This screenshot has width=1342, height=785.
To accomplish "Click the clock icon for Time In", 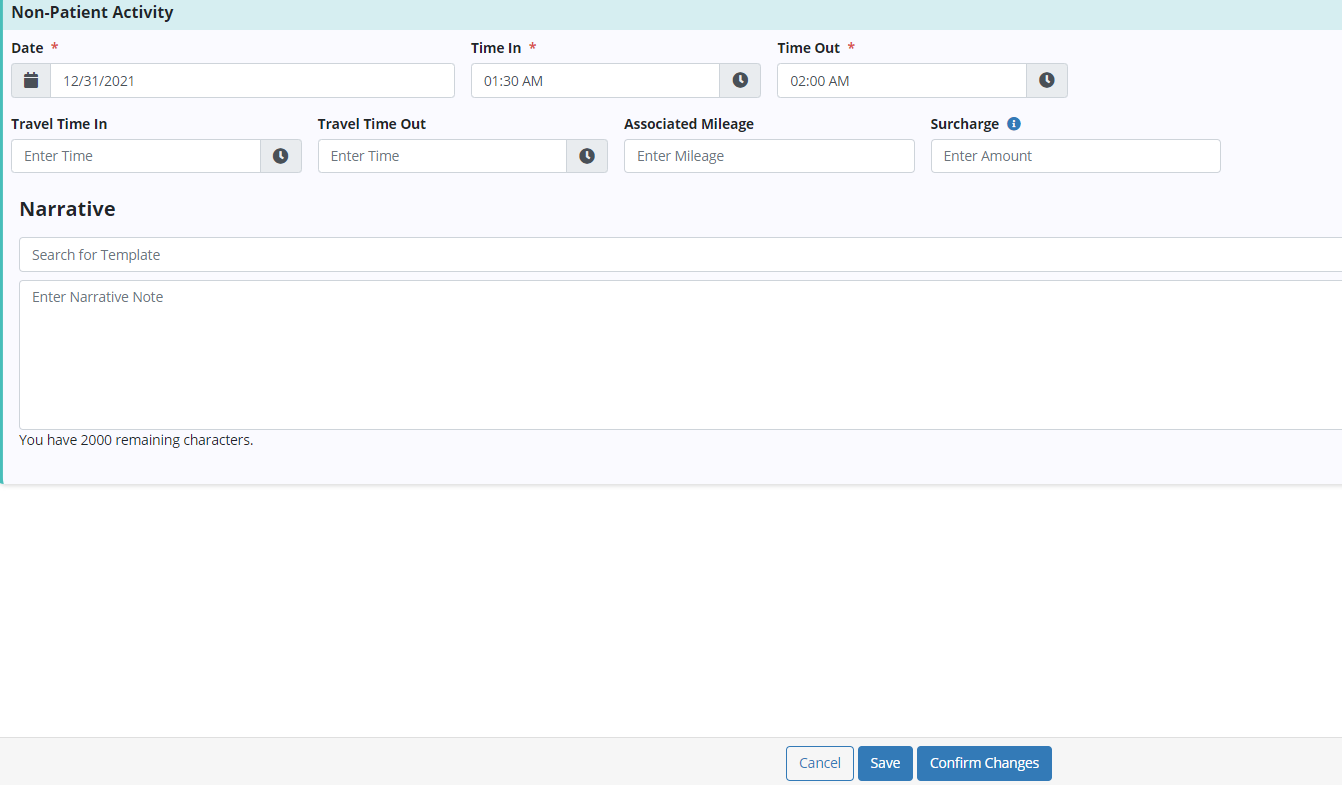I will click(x=740, y=81).
